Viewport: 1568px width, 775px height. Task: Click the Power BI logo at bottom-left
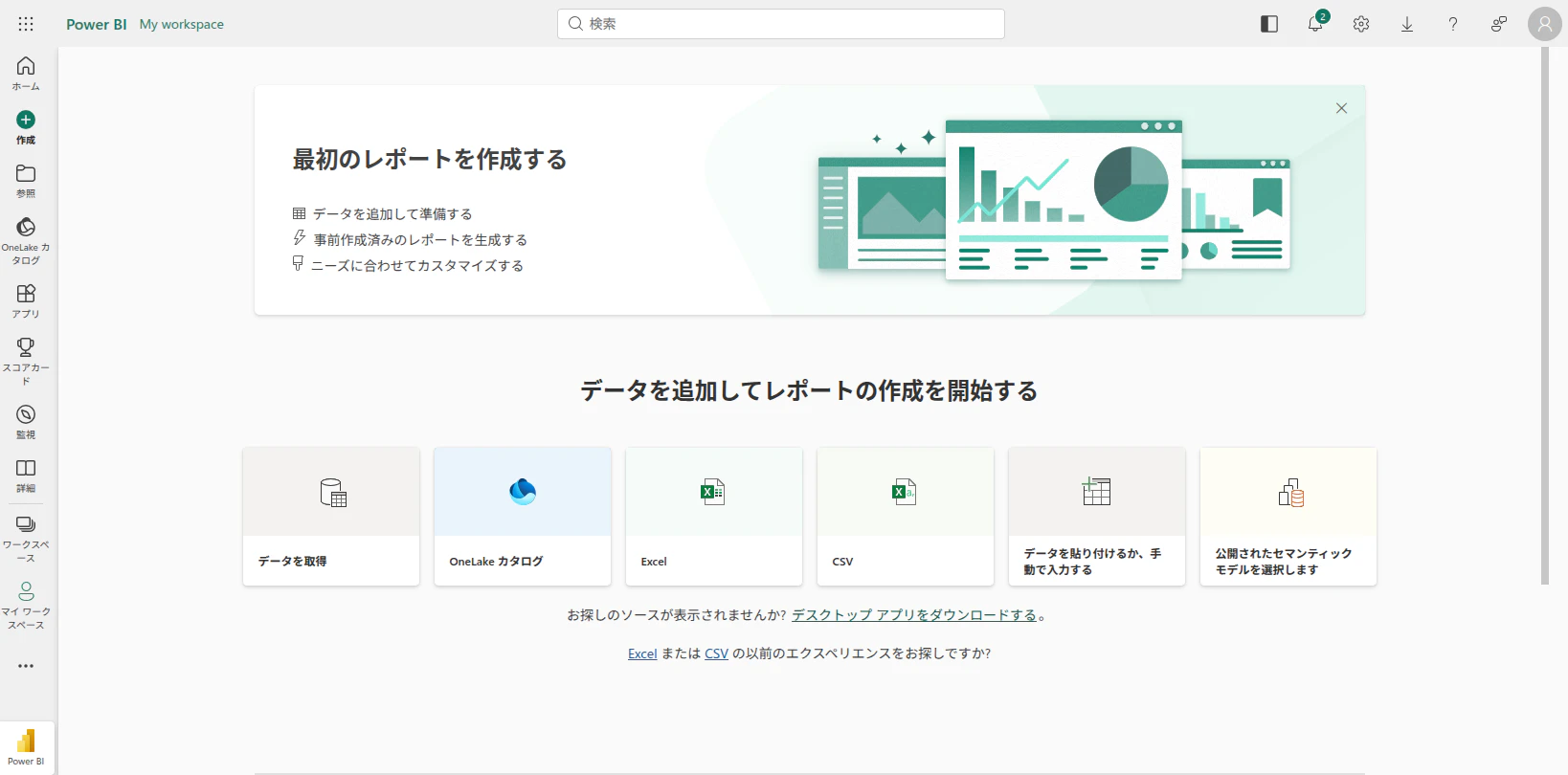pyautogui.click(x=26, y=746)
